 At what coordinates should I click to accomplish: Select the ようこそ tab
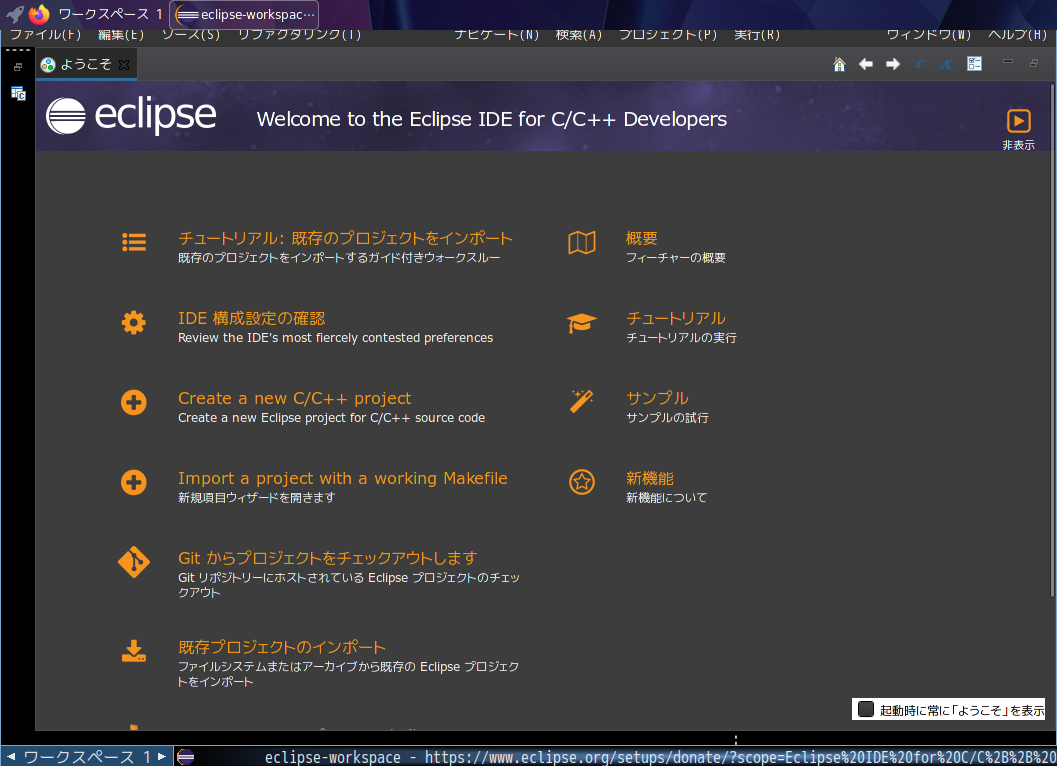click(x=86, y=65)
